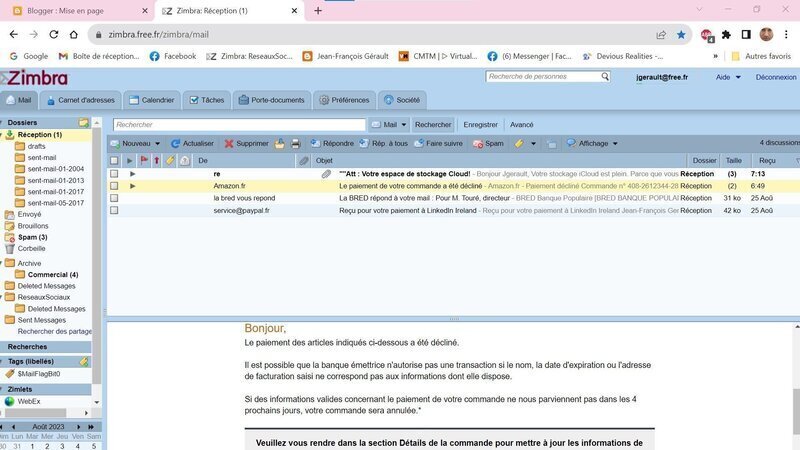Click new folder icon in Dossiers header
This screenshot has height=450, width=800.
[x=84, y=122]
